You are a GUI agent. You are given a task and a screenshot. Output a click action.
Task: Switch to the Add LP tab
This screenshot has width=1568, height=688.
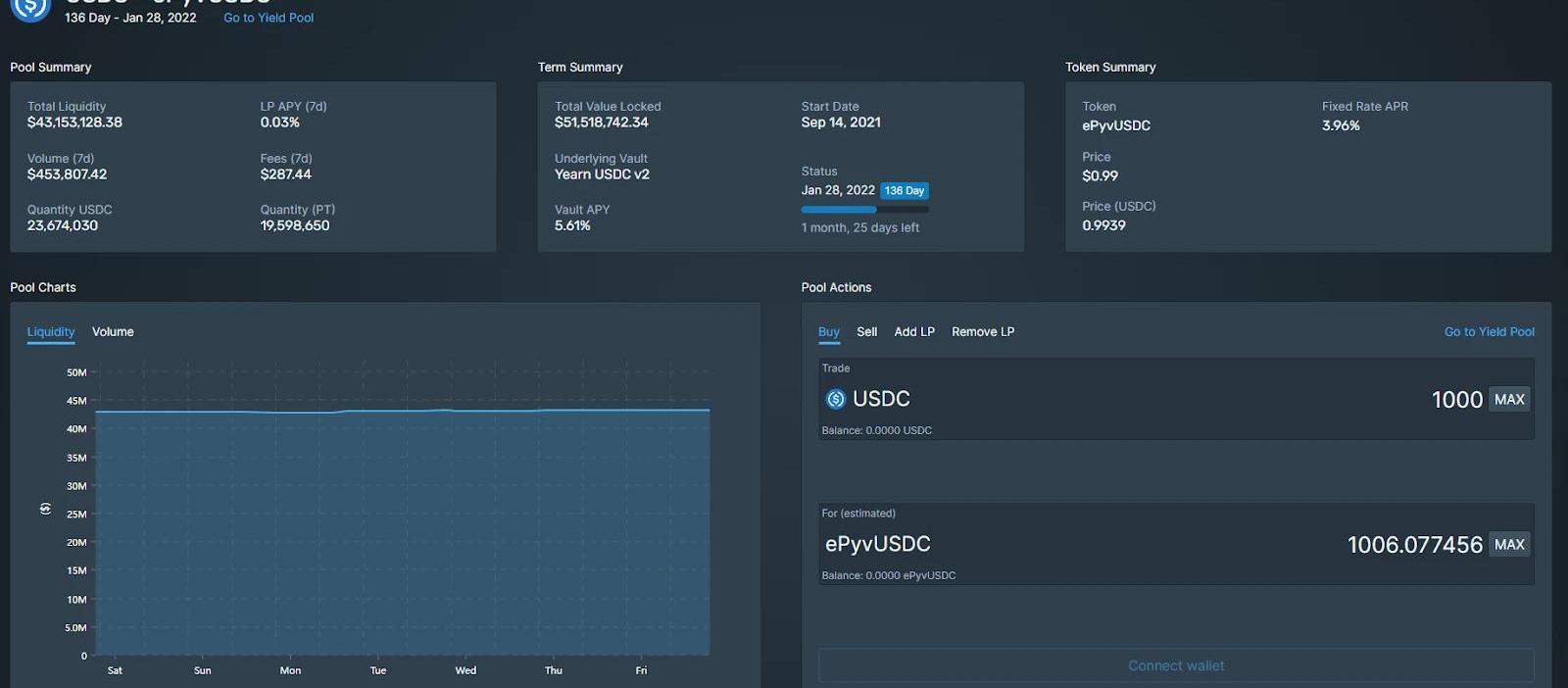click(x=913, y=332)
